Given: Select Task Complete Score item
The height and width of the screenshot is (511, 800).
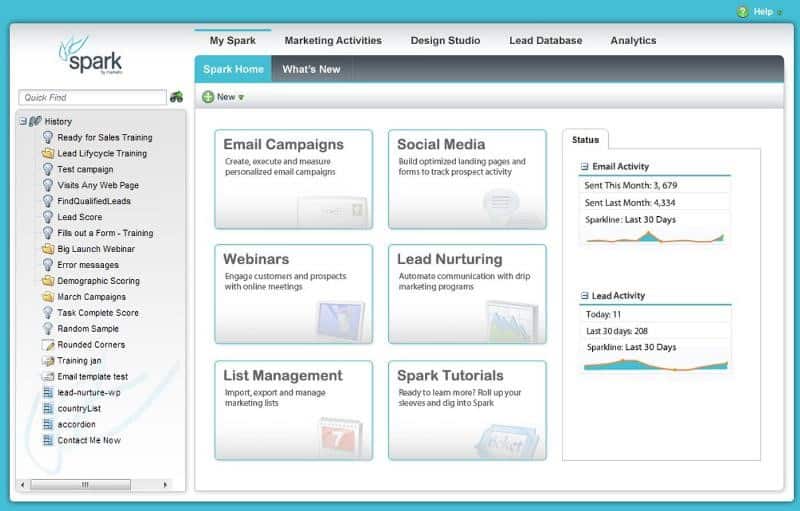Looking at the screenshot, I should (x=98, y=313).
